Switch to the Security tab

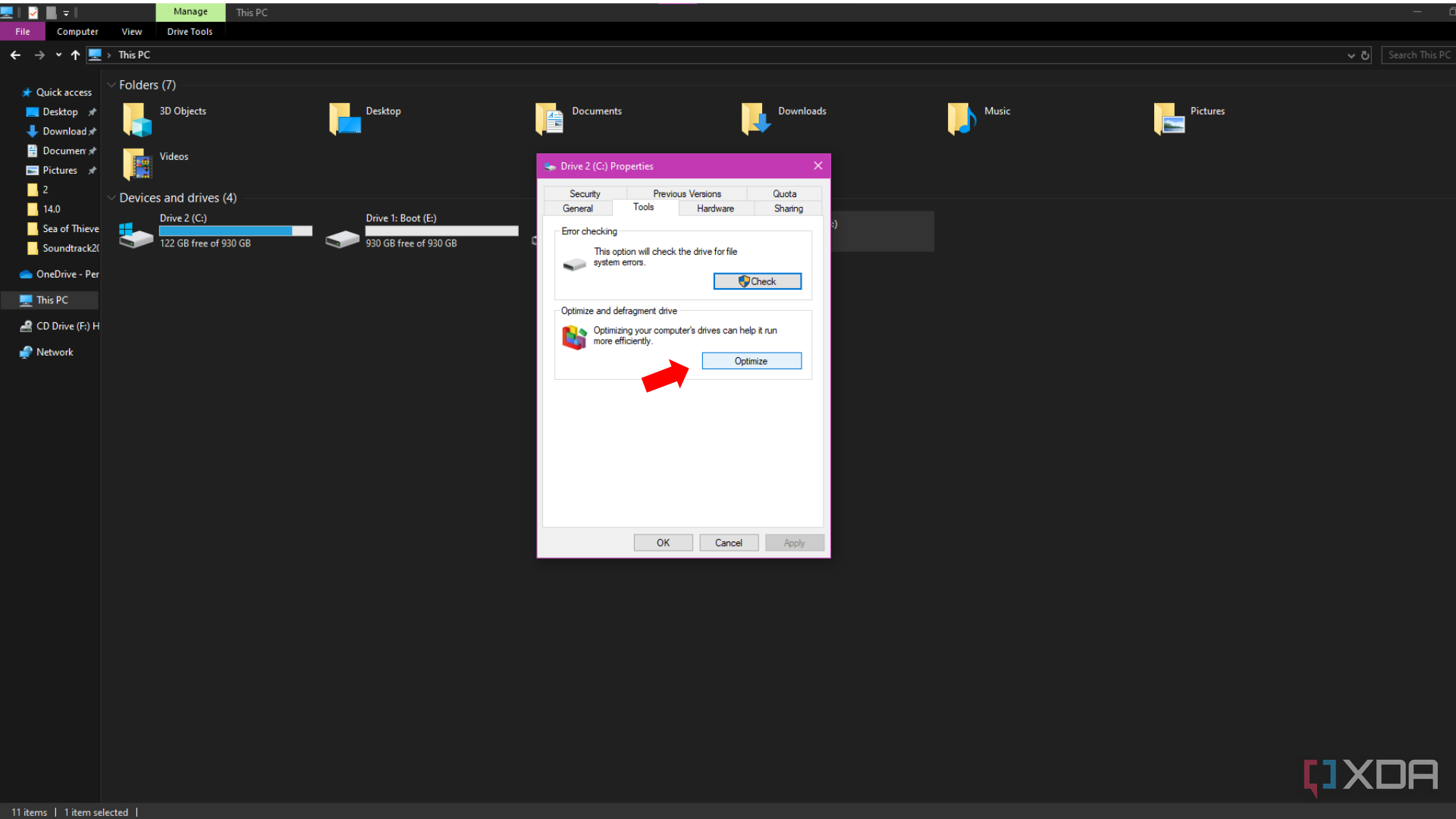click(x=584, y=193)
